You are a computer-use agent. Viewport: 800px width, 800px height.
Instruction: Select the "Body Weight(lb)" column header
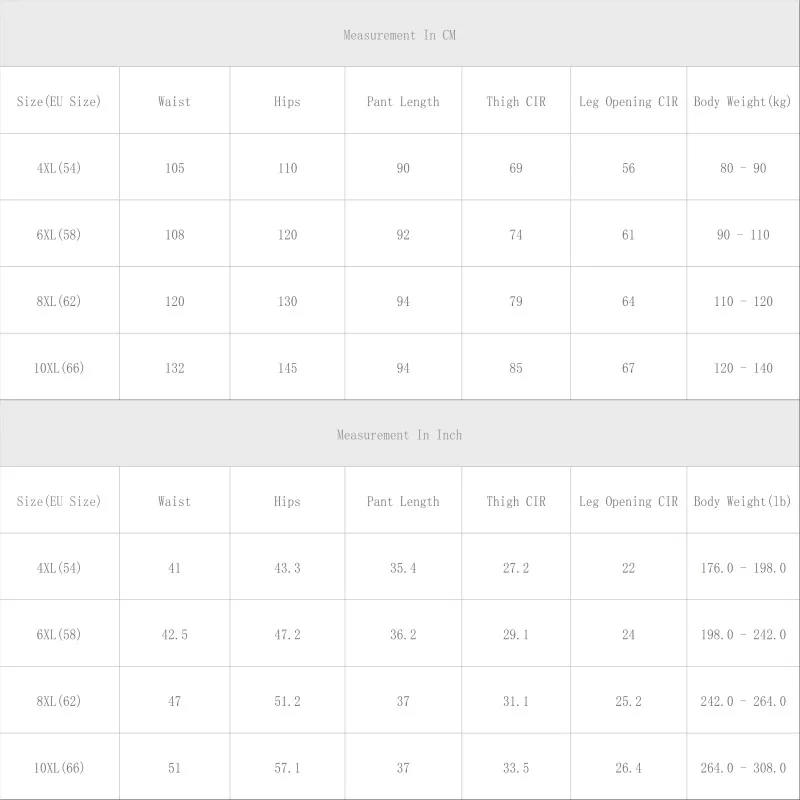click(x=743, y=502)
